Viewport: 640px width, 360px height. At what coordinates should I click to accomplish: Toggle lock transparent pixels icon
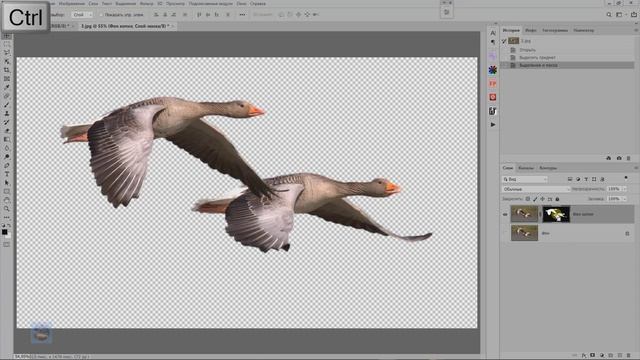pos(528,199)
